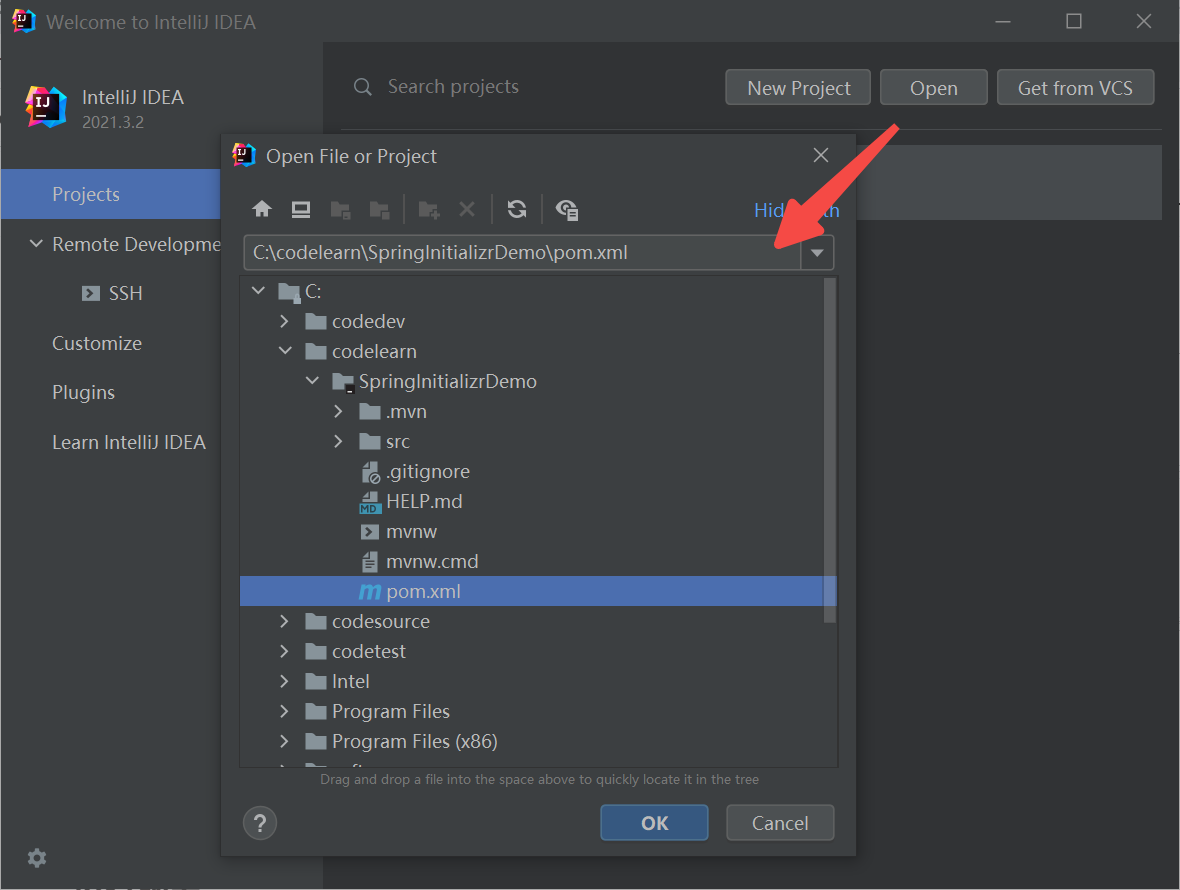Click the mvnw script file icon
The height and width of the screenshot is (890, 1180).
pos(370,532)
